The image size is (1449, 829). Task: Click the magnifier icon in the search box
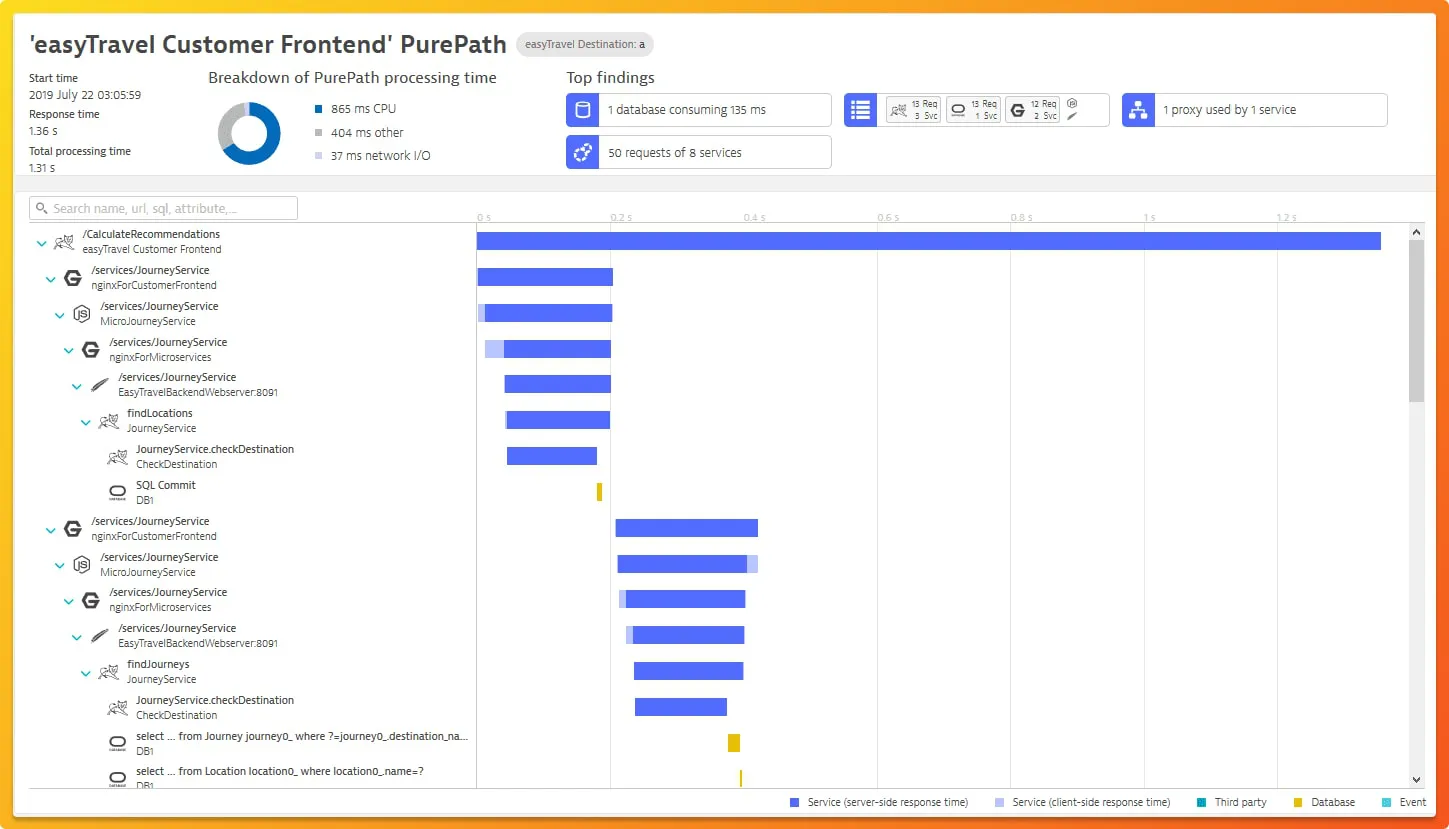point(42,208)
